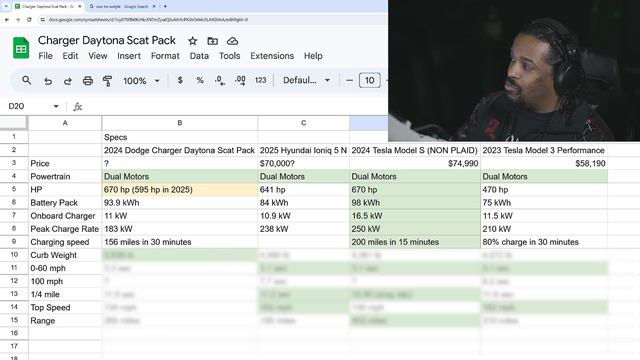
Task: Reload the browser page
Action: click(29, 20)
